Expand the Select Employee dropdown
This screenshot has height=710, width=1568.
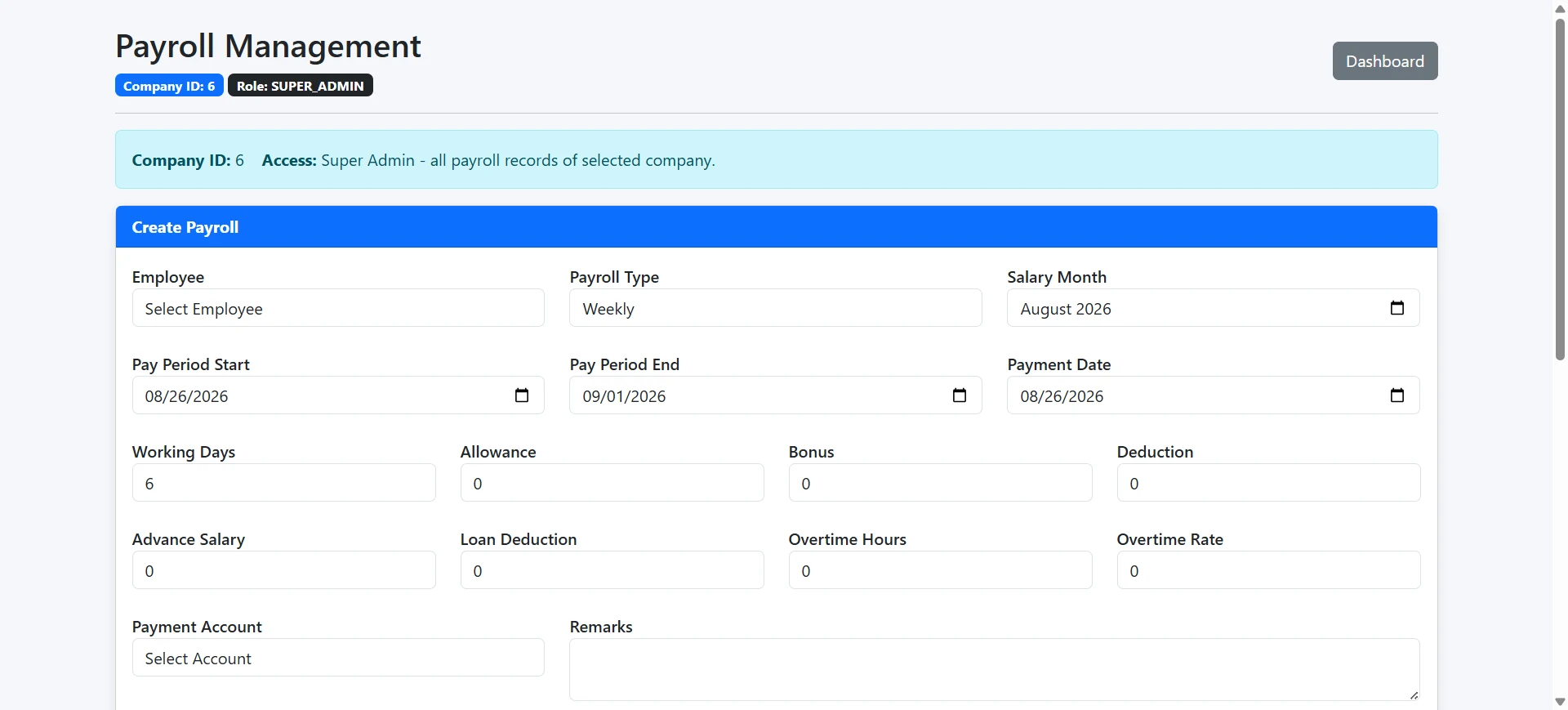click(338, 308)
